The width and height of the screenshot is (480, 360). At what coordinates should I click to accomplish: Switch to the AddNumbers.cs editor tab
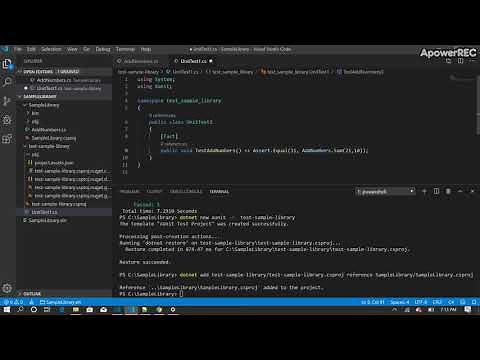tap(140, 61)
